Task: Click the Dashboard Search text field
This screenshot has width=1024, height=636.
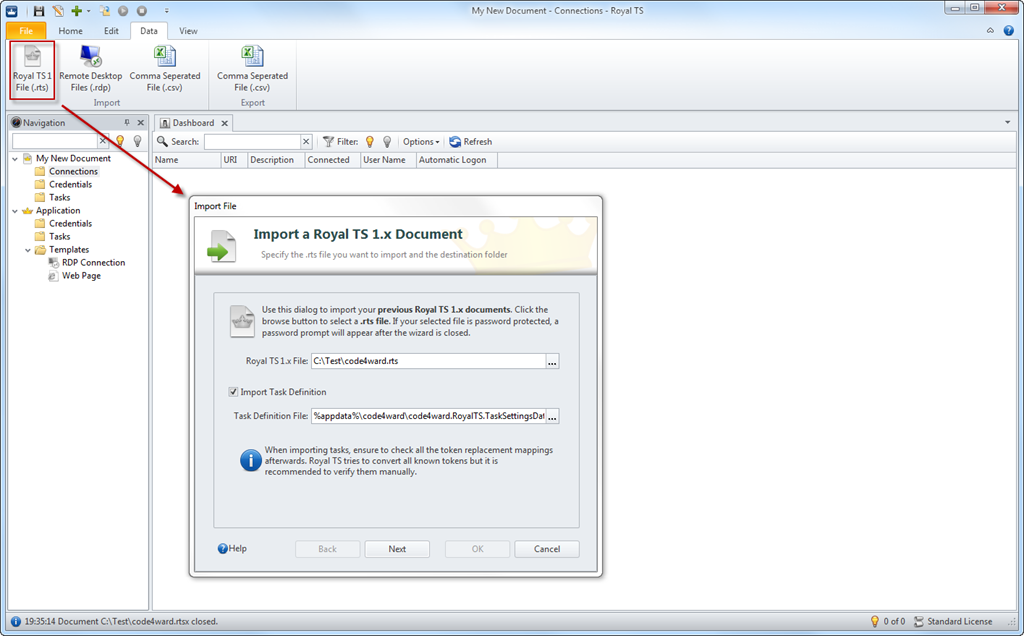Action: click(252, 142)
